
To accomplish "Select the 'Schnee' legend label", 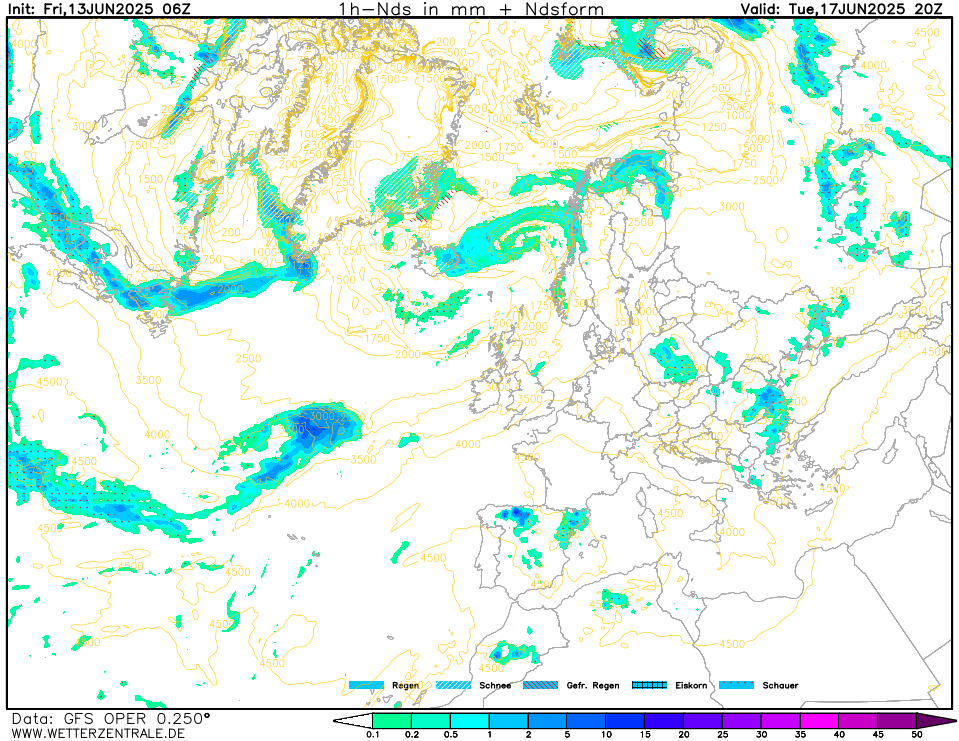I will pyautogui.click(x=495, y=685).
